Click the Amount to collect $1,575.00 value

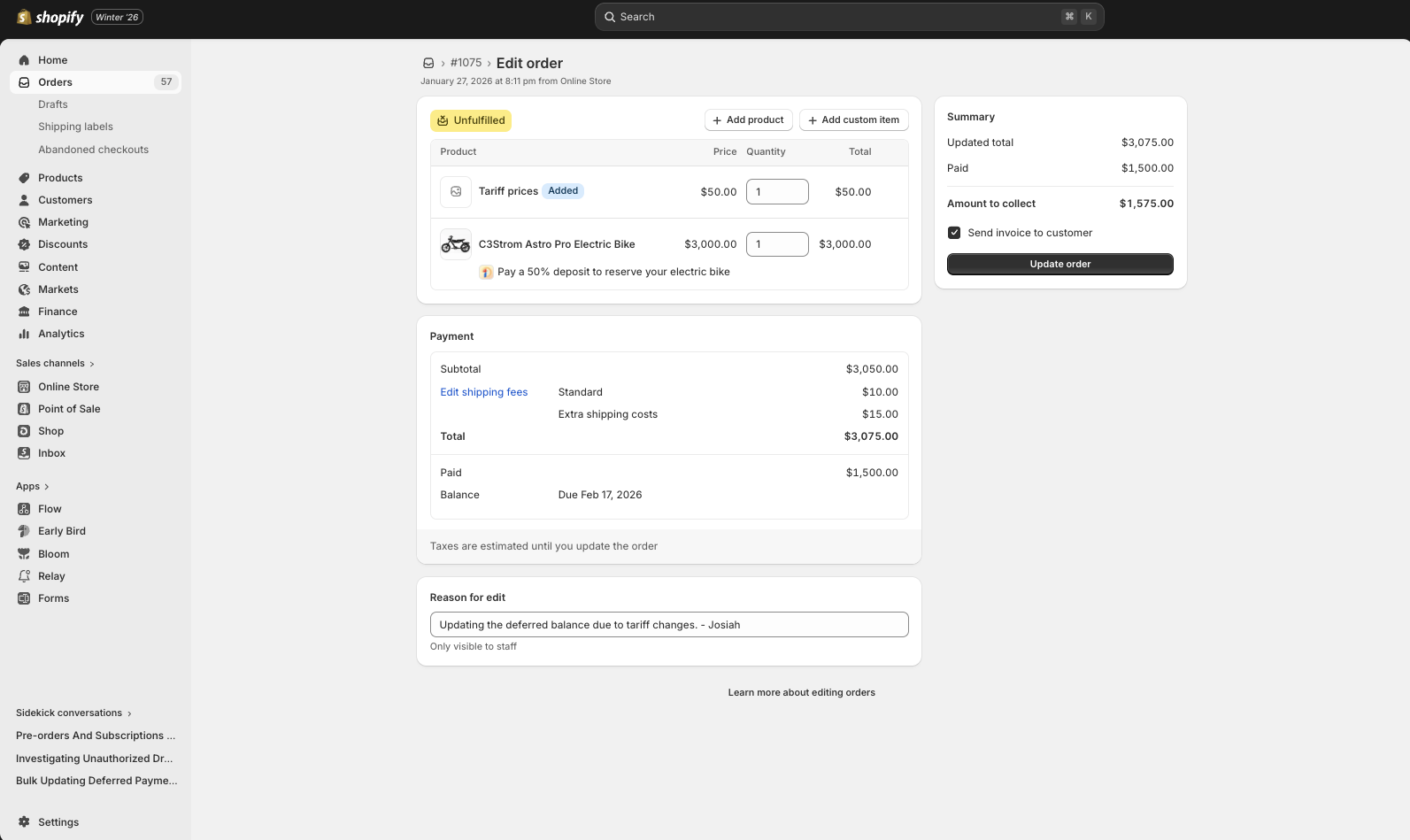(x=1146, y=204)
